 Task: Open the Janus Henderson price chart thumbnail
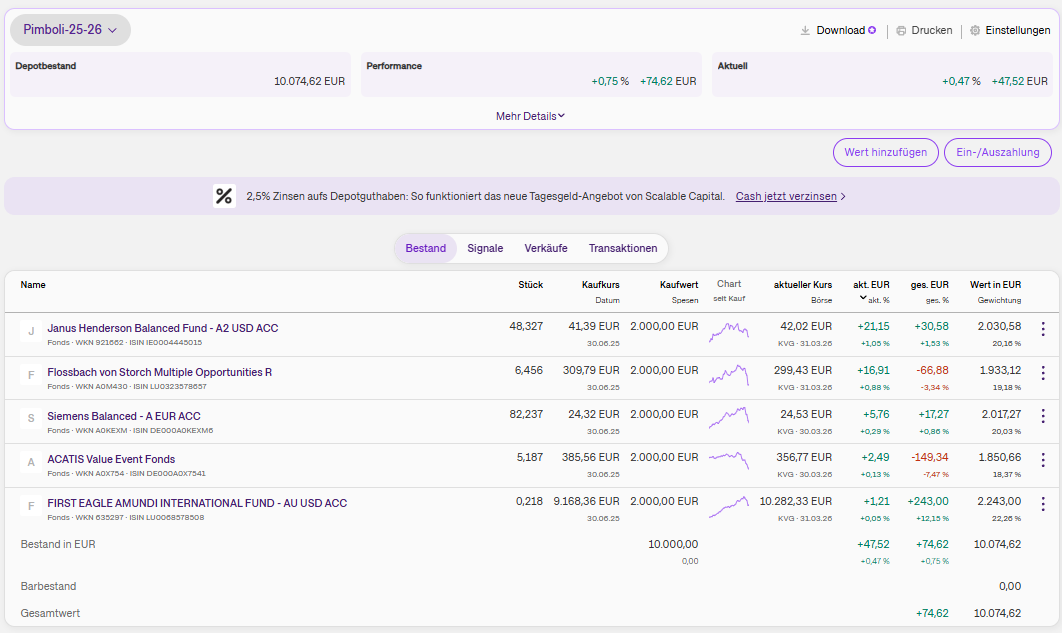[x=729, y=330]
